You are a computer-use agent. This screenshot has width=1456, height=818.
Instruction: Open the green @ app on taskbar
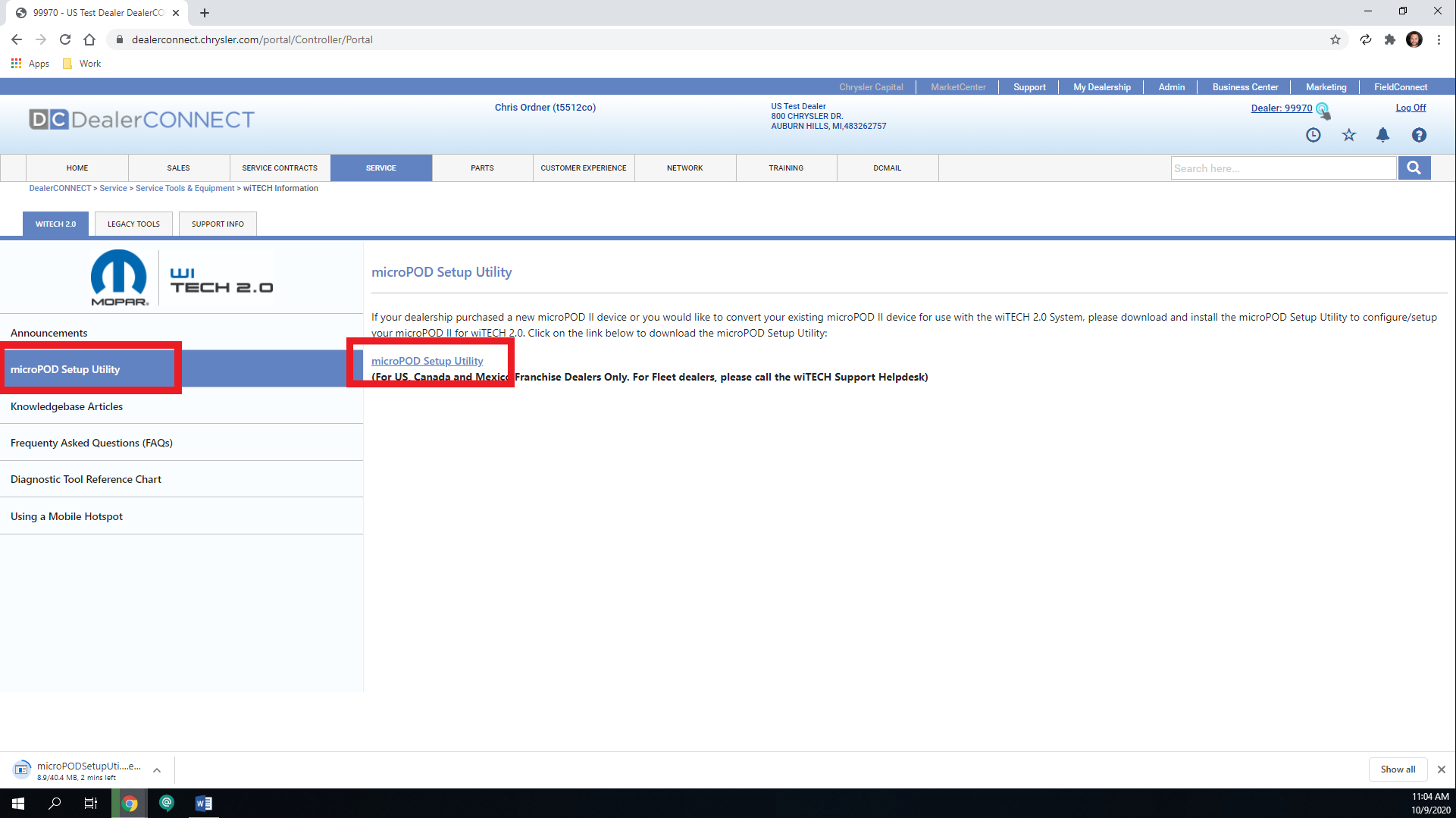coord(167,804)
